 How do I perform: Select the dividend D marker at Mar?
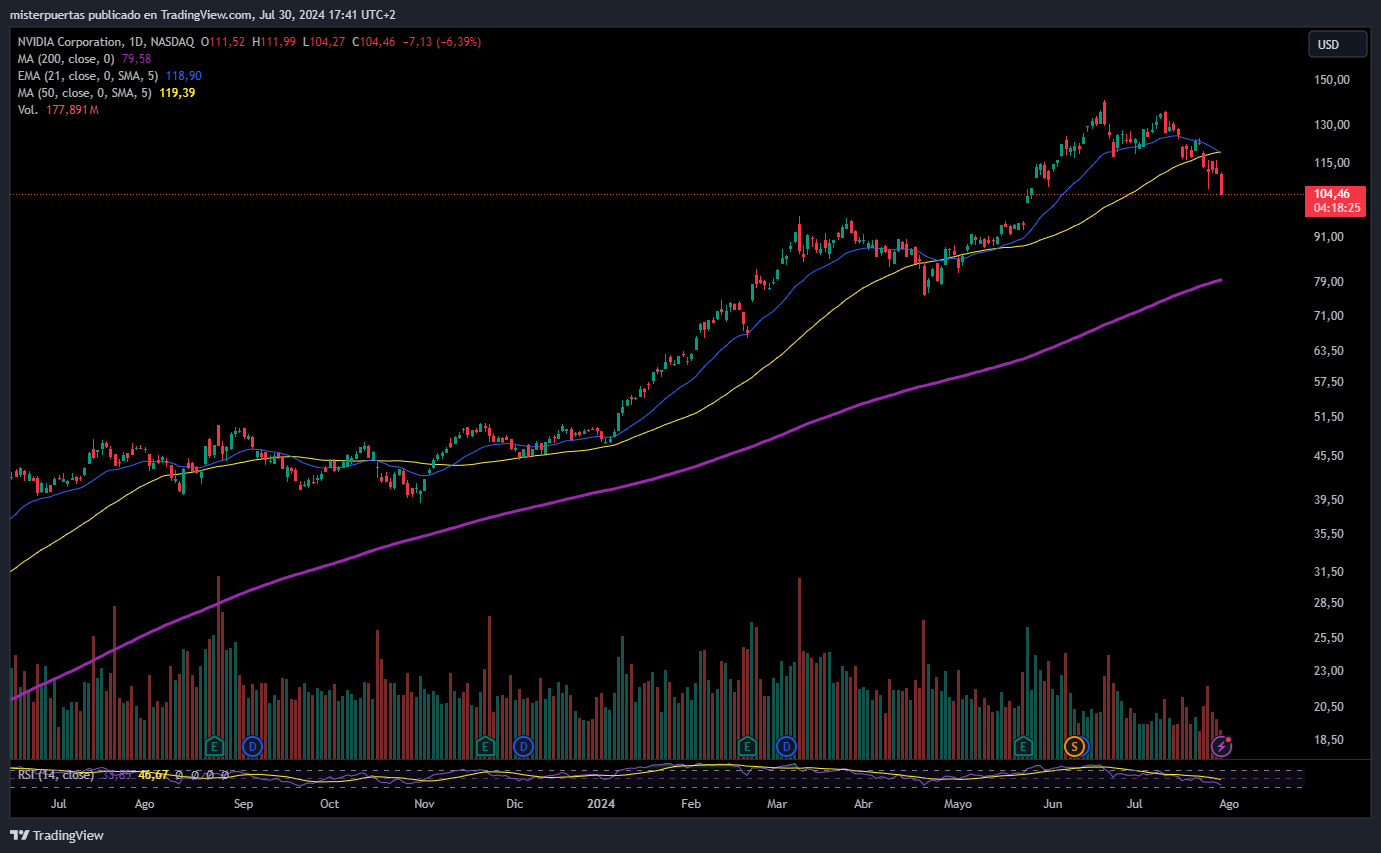point(786,746)
